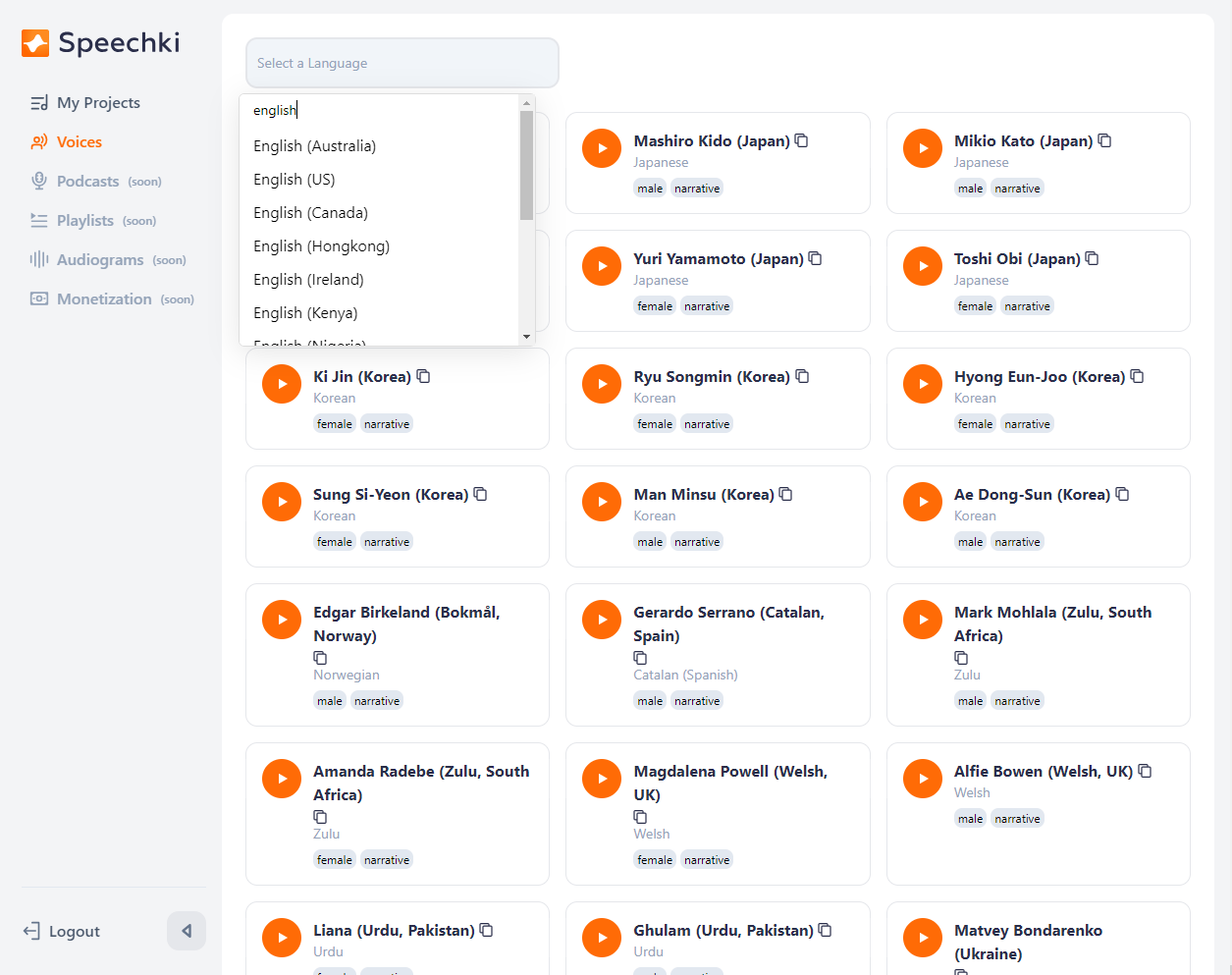
Task: Copy Edgar Birkeland voice name
Action: pyautogui.click(x=320, y=658)
